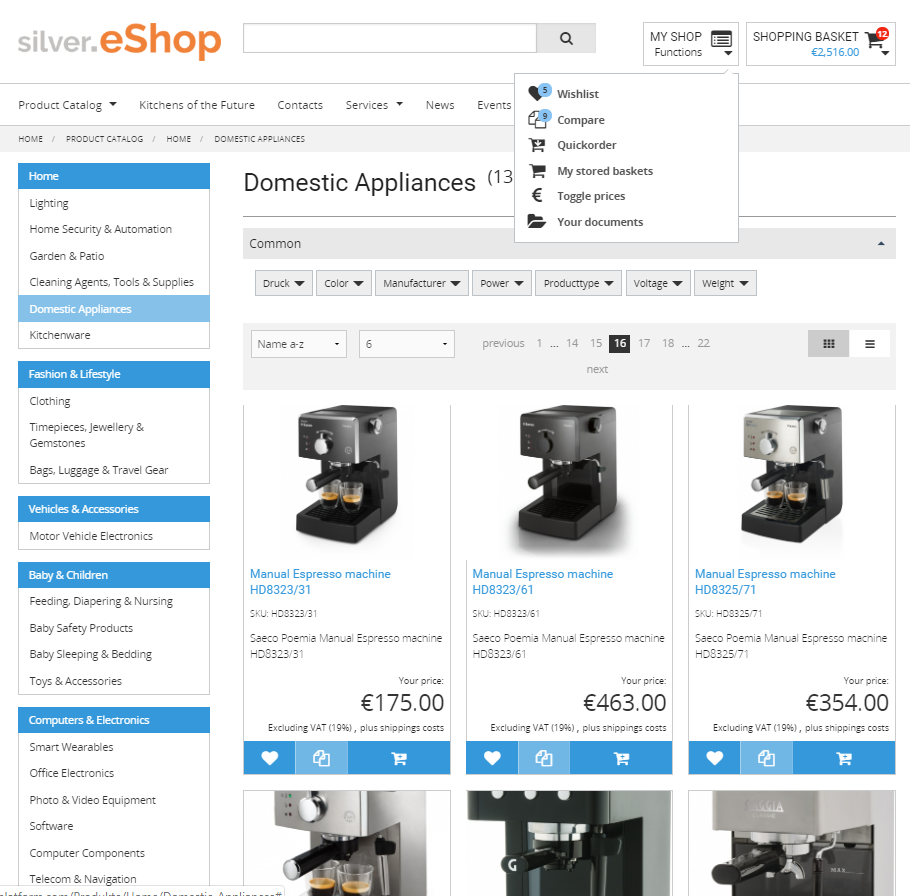910x896 pixels.
Task: Switch to grid view layout
Action: [x=829, y=344]
